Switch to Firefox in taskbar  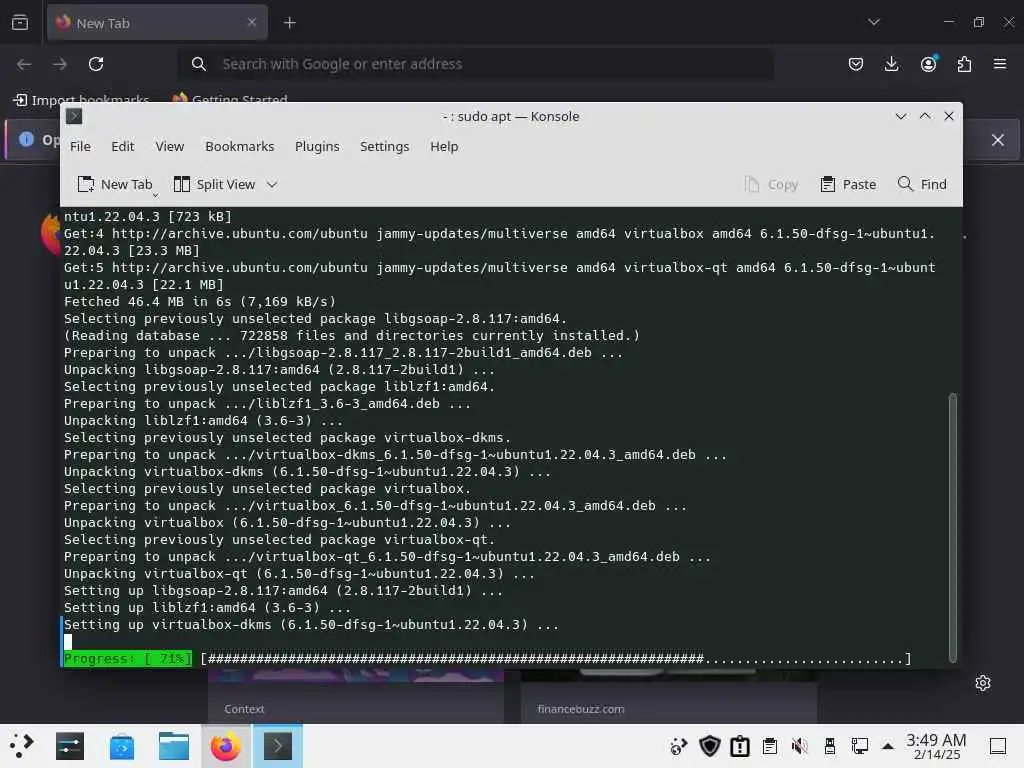click(x=225, y=746)
